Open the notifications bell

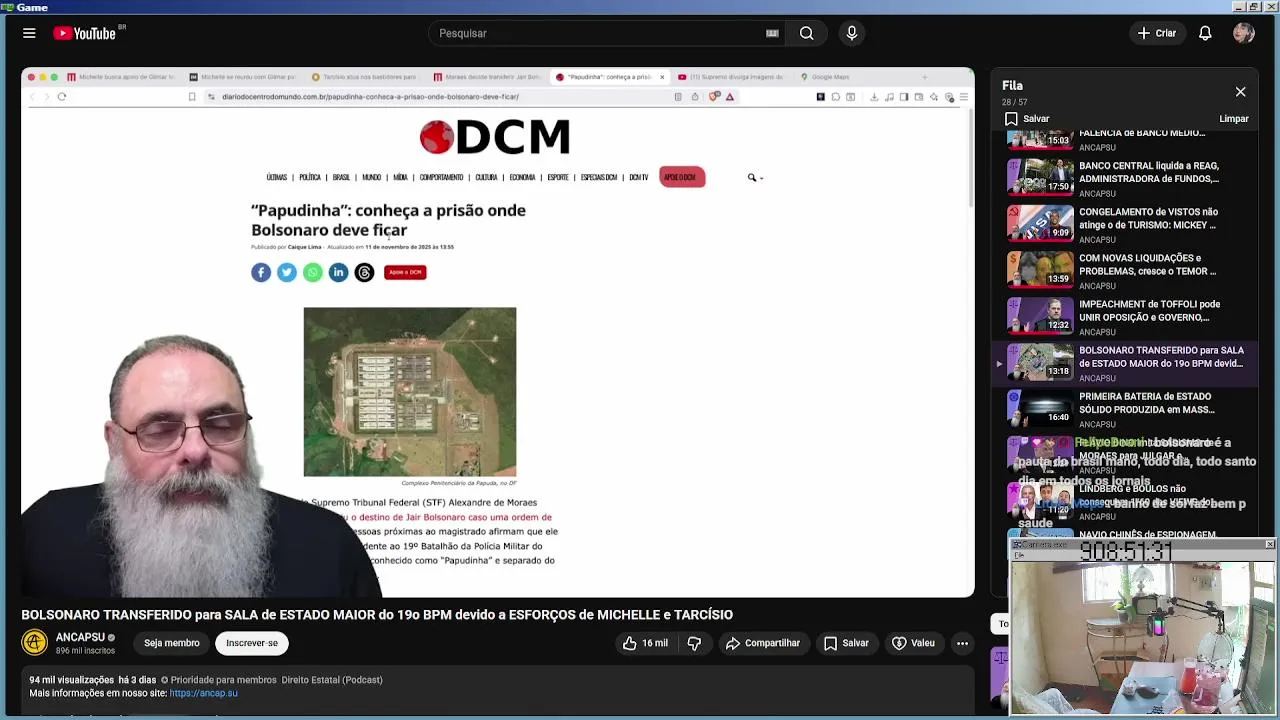tap(1205, 33)
